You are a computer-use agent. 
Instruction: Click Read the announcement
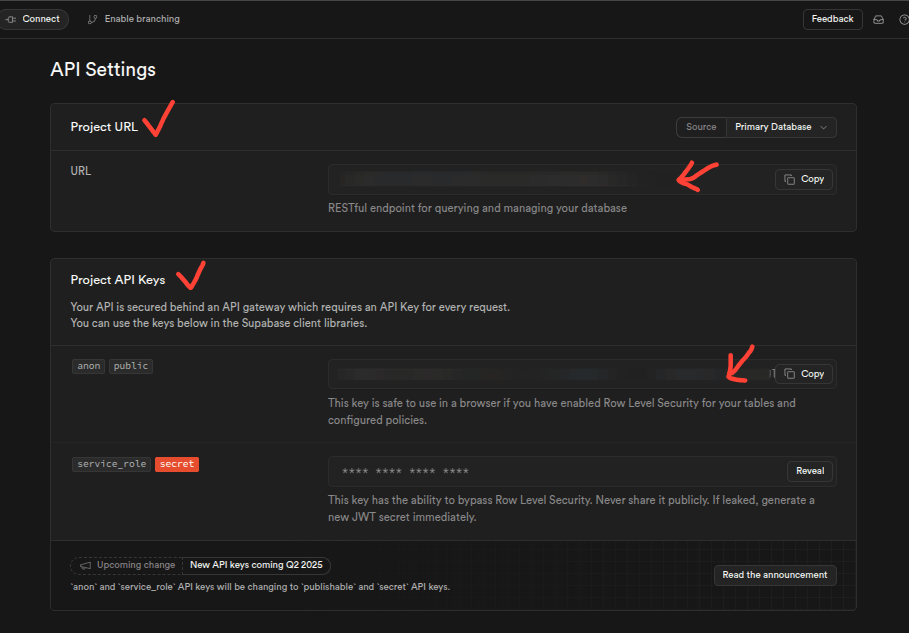(776, 575)
